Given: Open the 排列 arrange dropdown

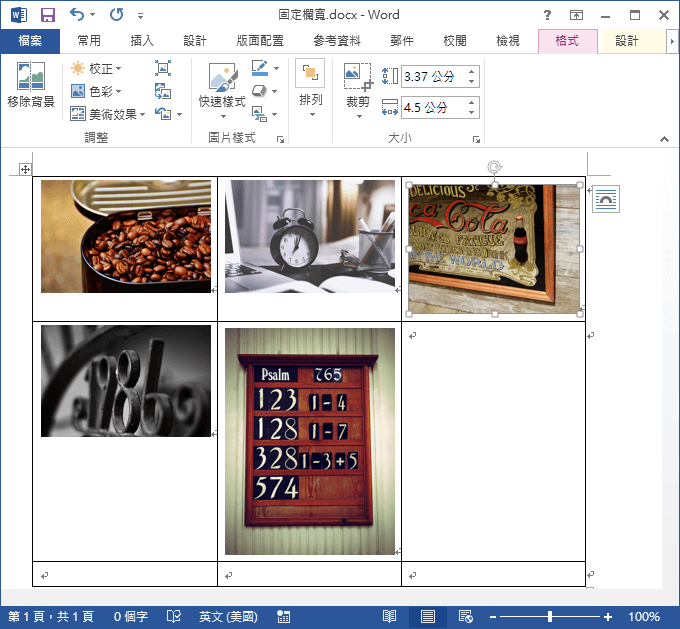Looking at the screenshot, I should (311, 88).
